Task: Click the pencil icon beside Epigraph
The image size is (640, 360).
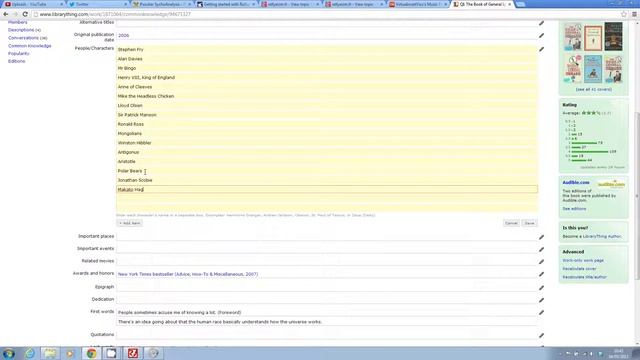Action: [x=541, y=287]
